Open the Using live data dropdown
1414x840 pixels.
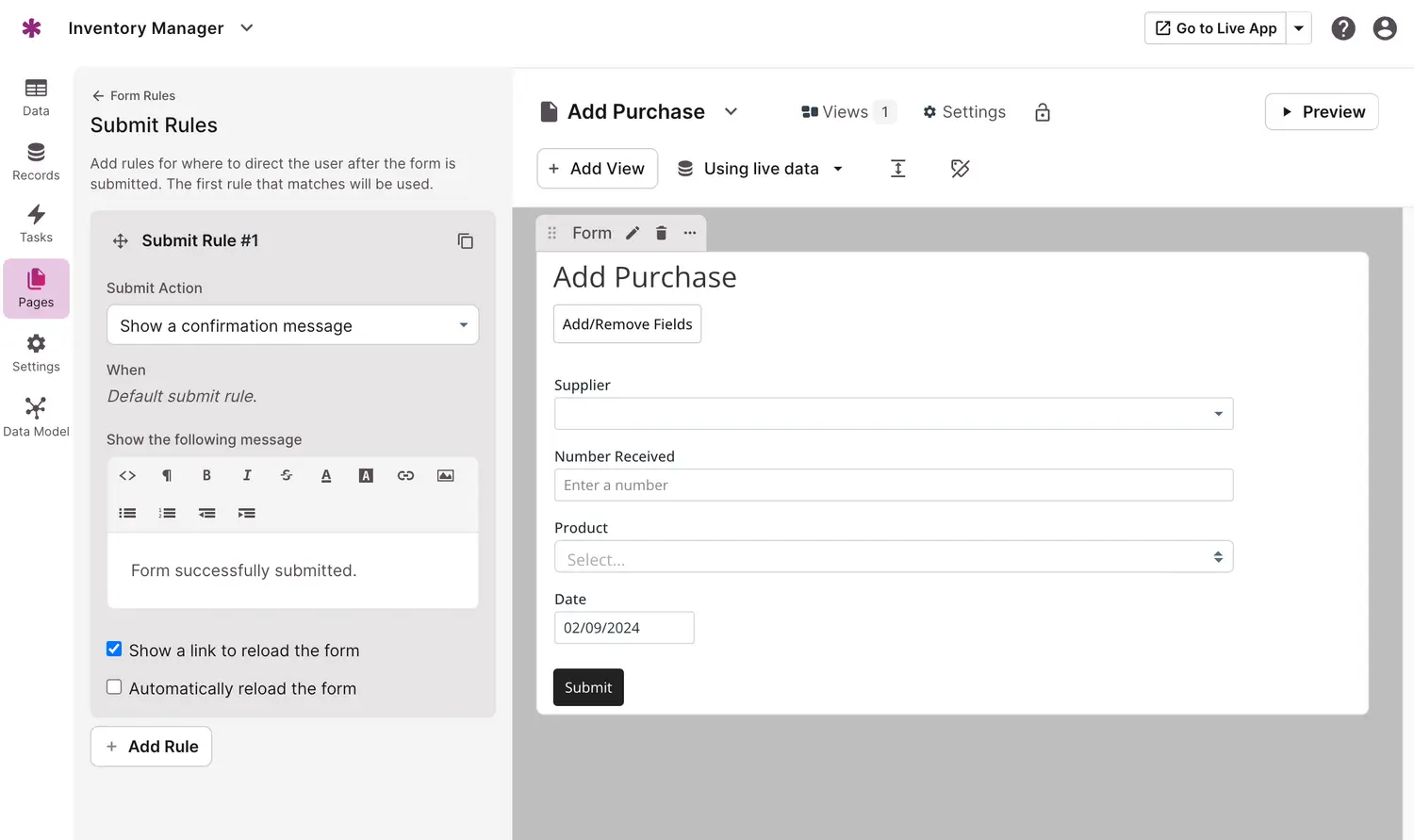tap(760, 169)
